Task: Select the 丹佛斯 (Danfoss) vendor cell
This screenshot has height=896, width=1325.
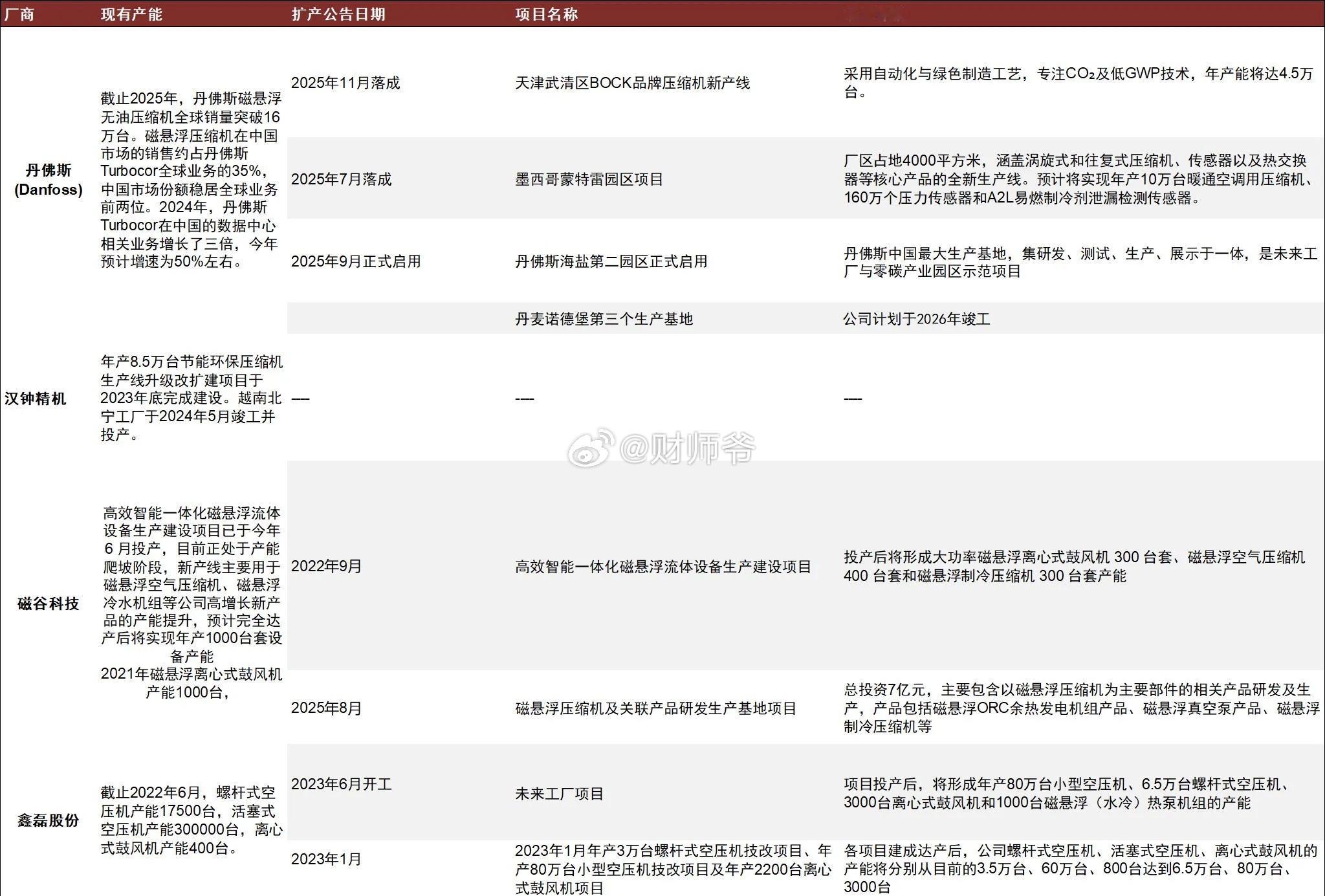Action: [49, 180]
